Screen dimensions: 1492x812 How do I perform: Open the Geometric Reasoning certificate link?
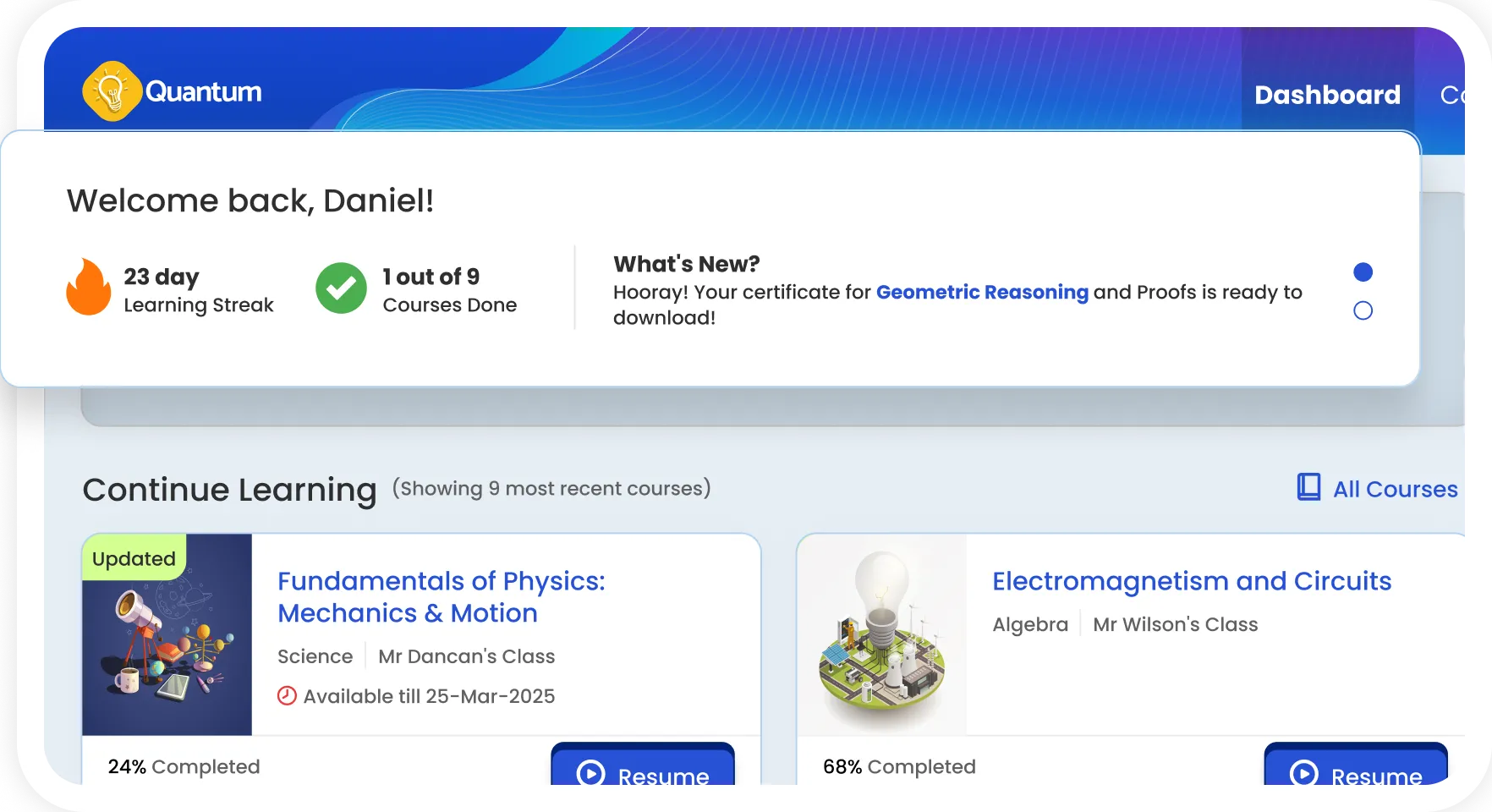[x=983, y=292]
